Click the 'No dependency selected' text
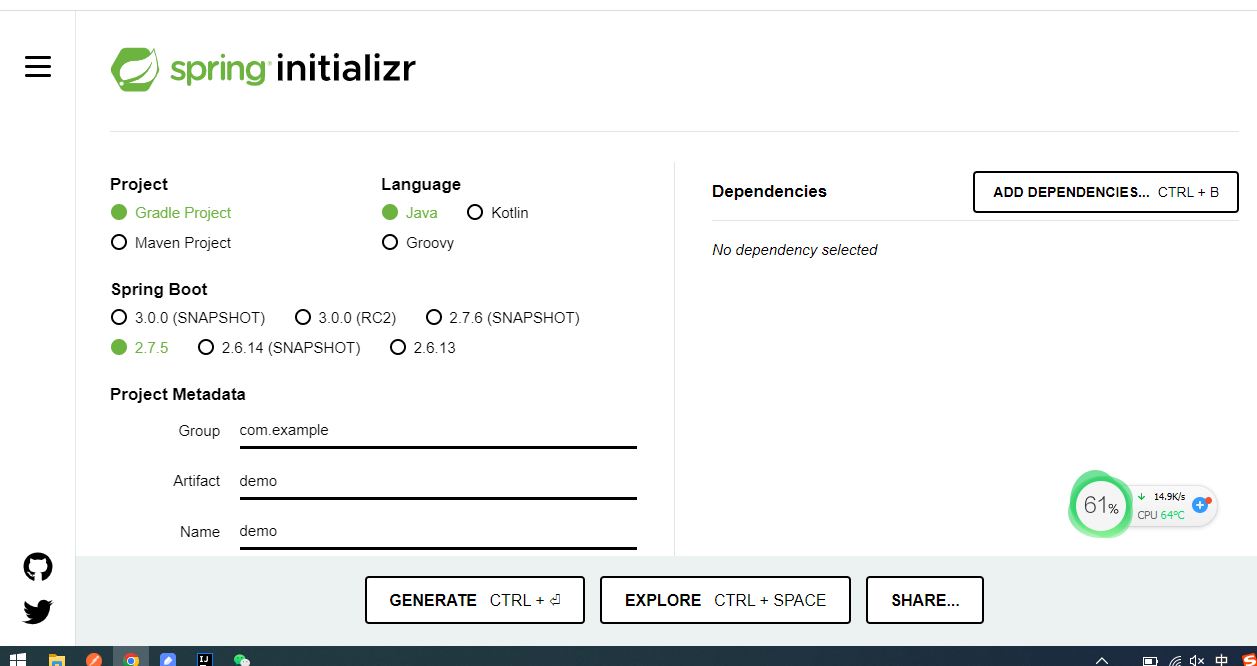 (x=794, y=250)
